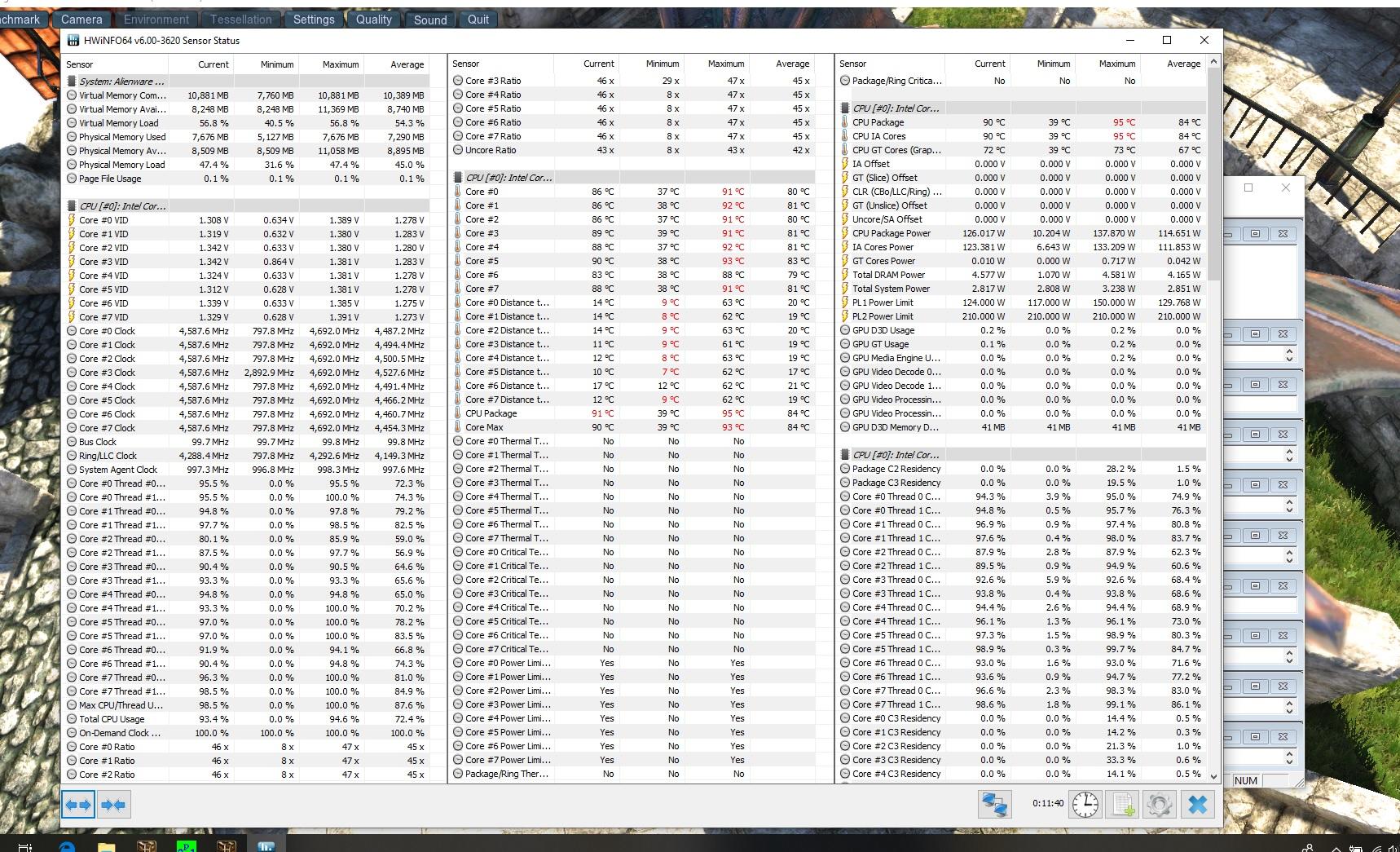The width and height of the screenshot is (1400, 852).
Task: Start logging with the document-plus icon
Action: pos(1123,805)
